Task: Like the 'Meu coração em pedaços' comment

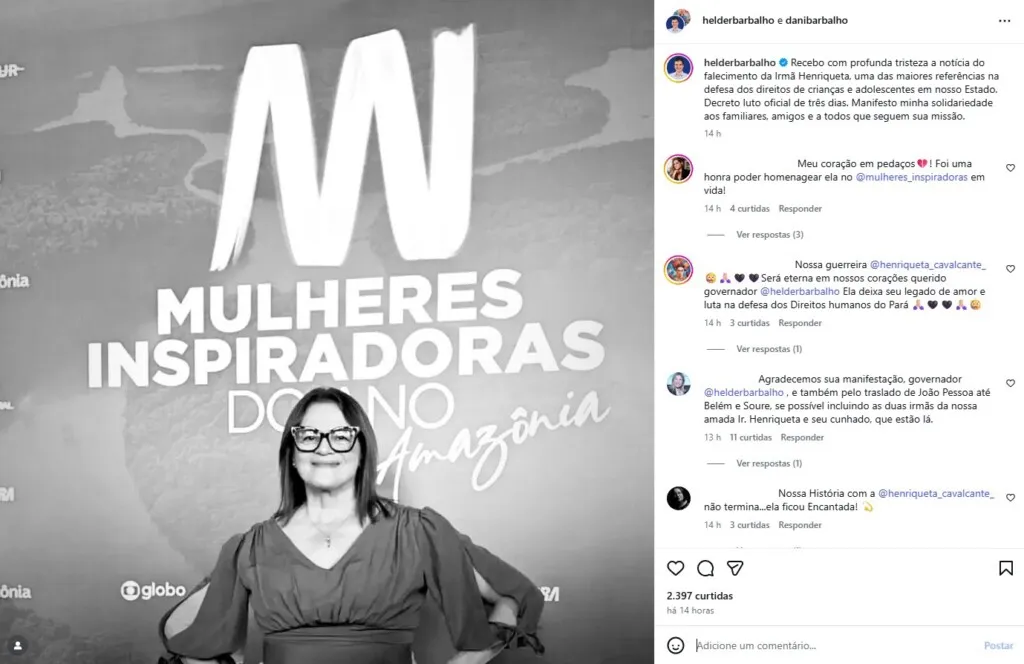Action: pos(1010,168)
